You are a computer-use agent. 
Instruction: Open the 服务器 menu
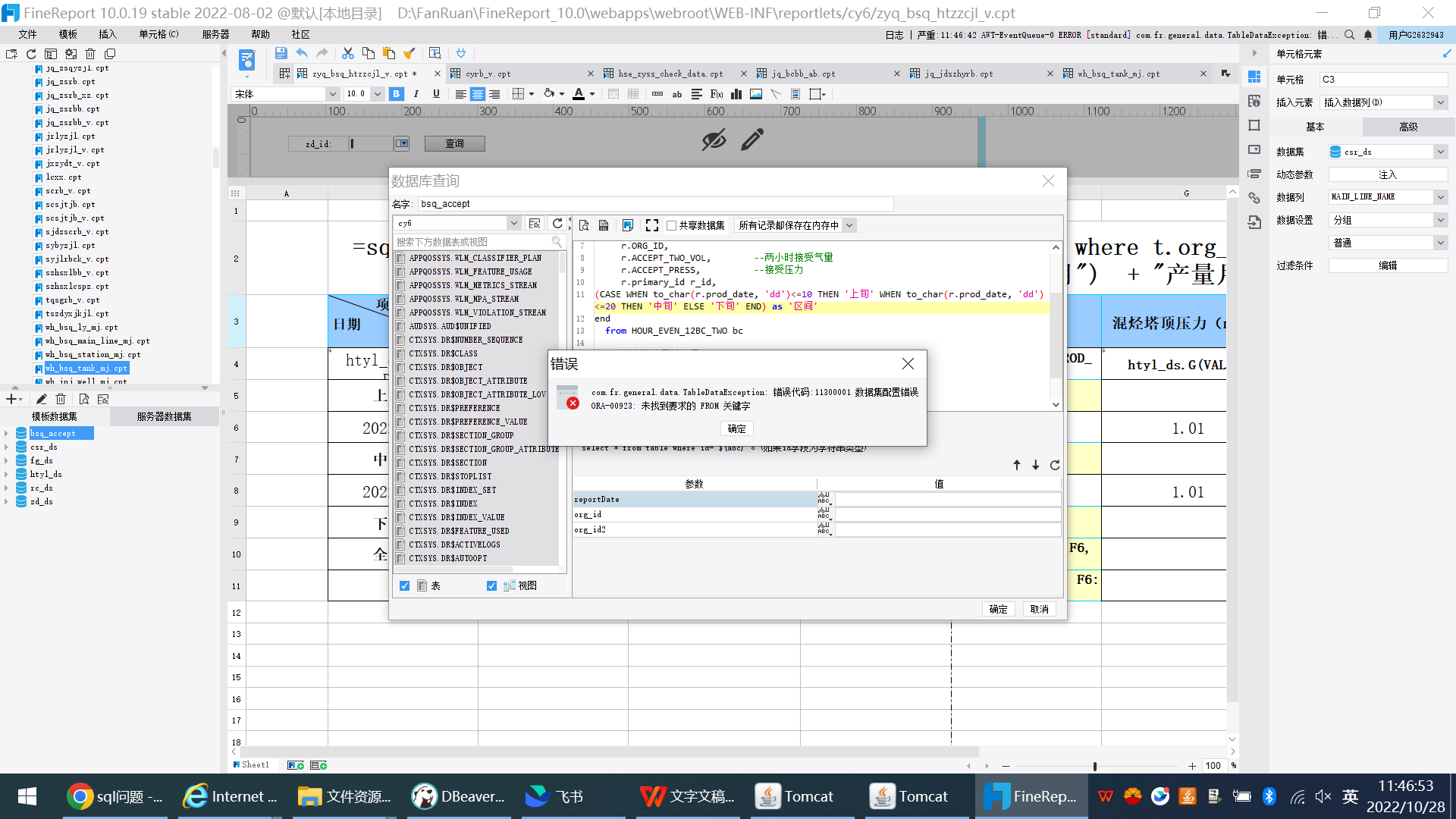tap(215, 34)
